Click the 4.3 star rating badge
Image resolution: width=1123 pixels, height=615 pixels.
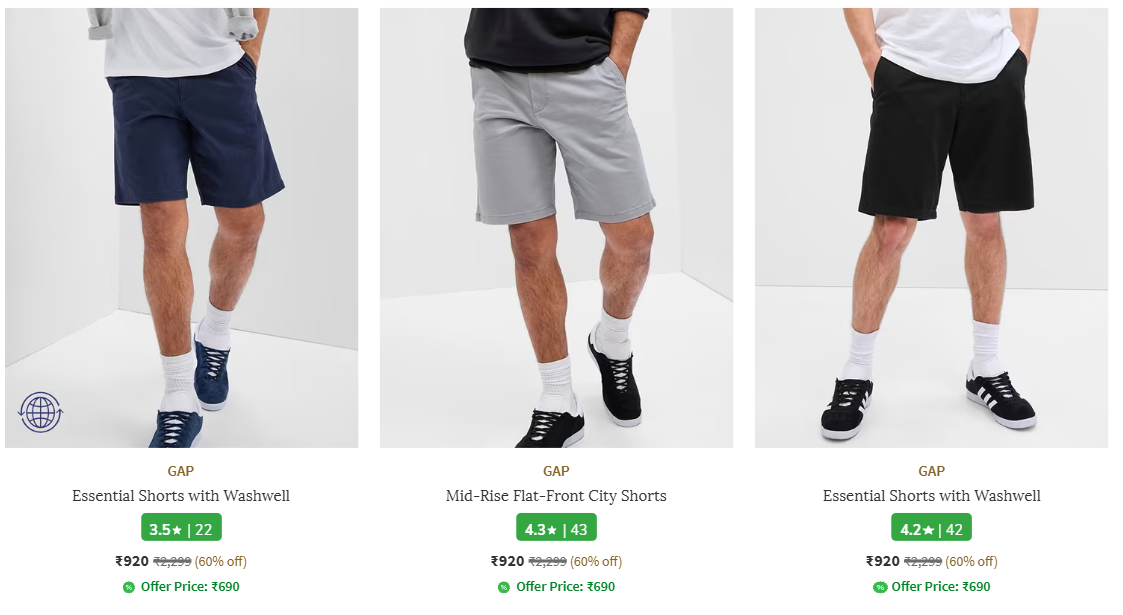(x=556, y=529)
